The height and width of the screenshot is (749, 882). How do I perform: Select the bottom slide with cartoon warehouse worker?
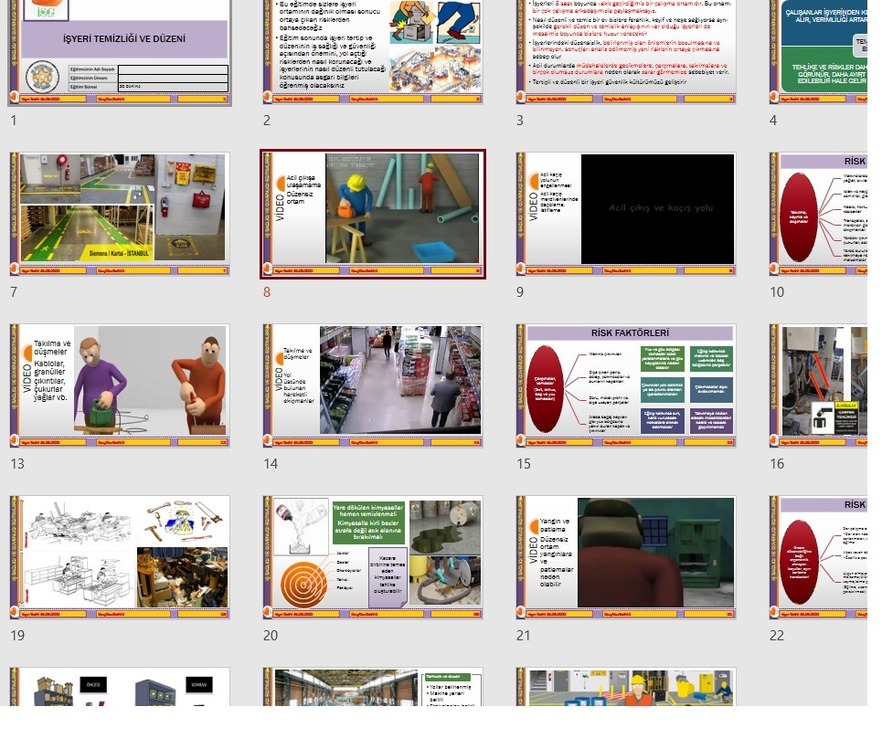[x=626, y=687]
